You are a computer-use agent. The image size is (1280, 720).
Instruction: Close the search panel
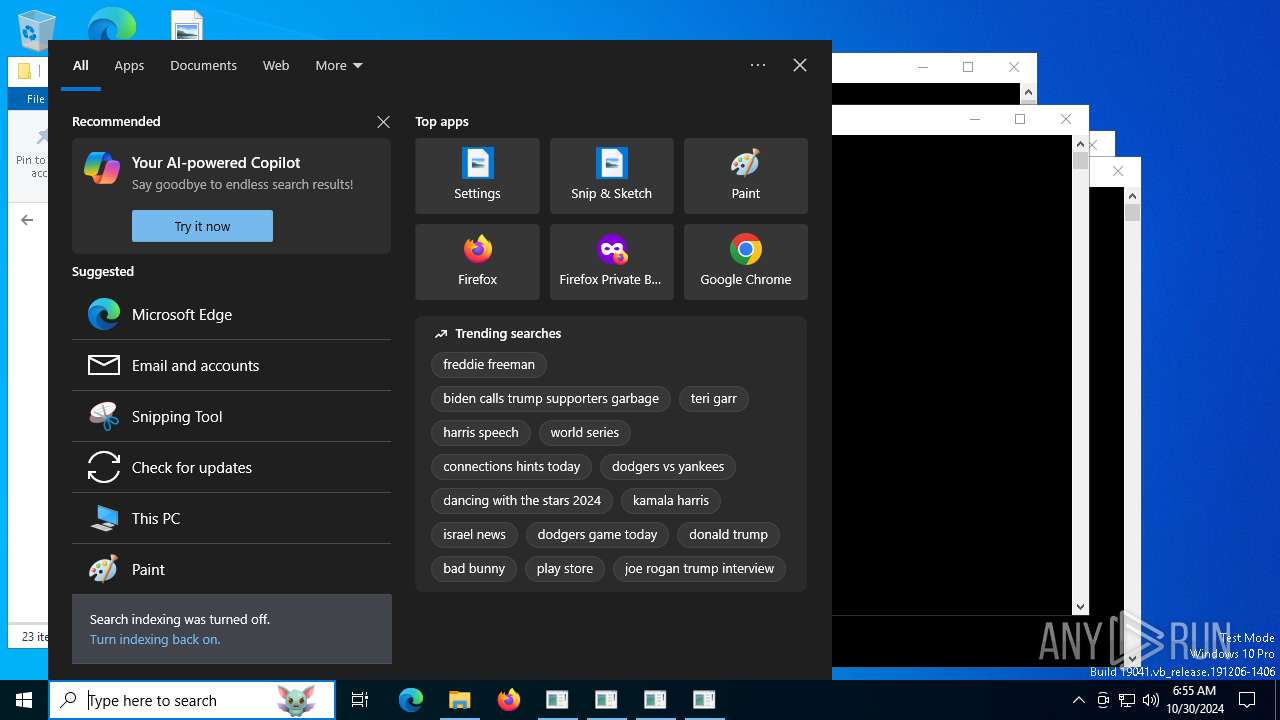tap(800, 65)
